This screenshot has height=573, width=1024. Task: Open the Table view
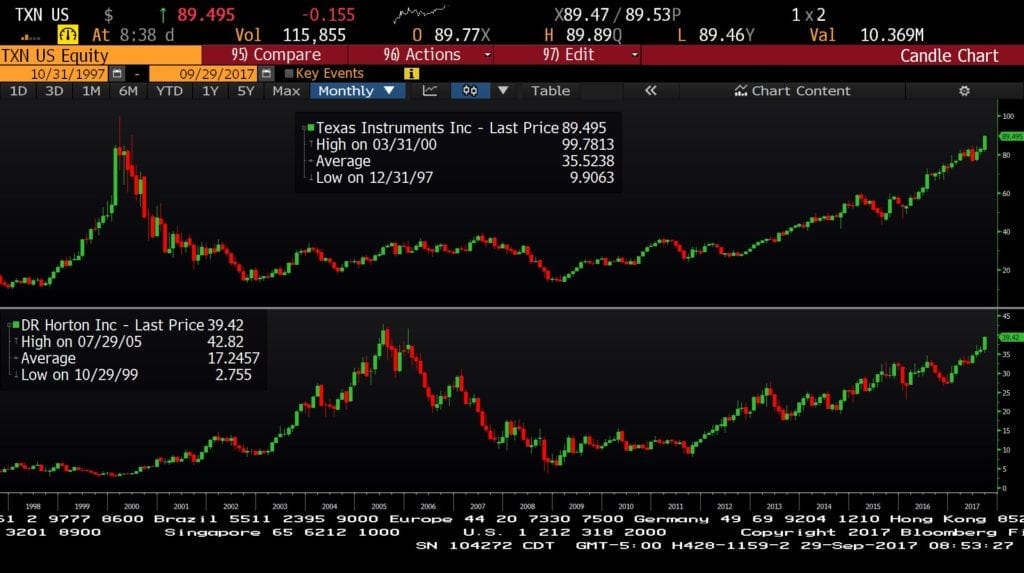point(551,91)
